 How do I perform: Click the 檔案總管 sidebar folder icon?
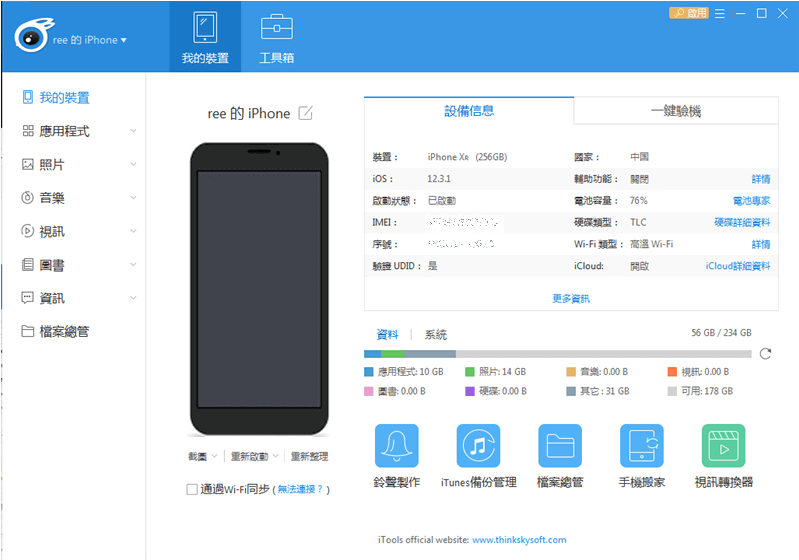point(28,331)
